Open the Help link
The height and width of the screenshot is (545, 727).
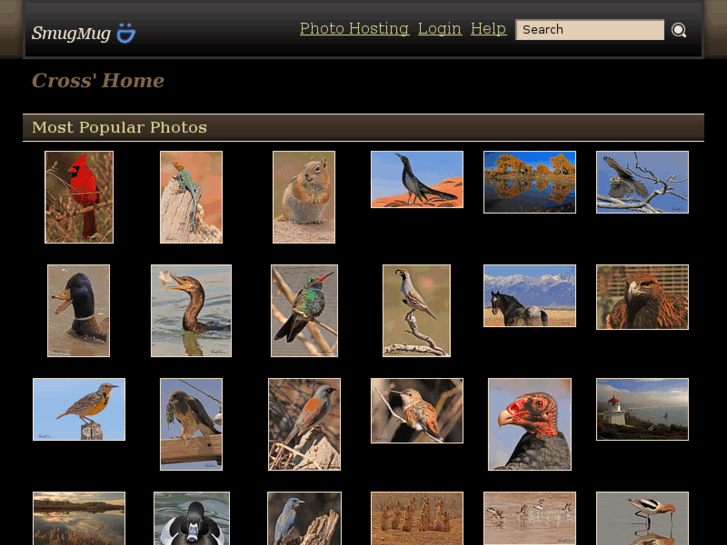pos(488,29)
